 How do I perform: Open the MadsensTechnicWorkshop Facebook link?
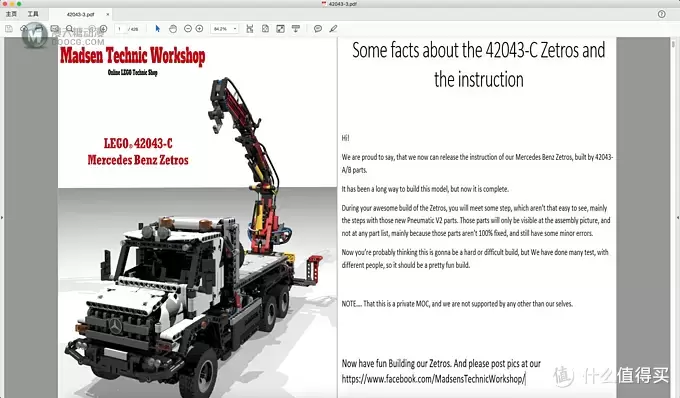(434, 379)
